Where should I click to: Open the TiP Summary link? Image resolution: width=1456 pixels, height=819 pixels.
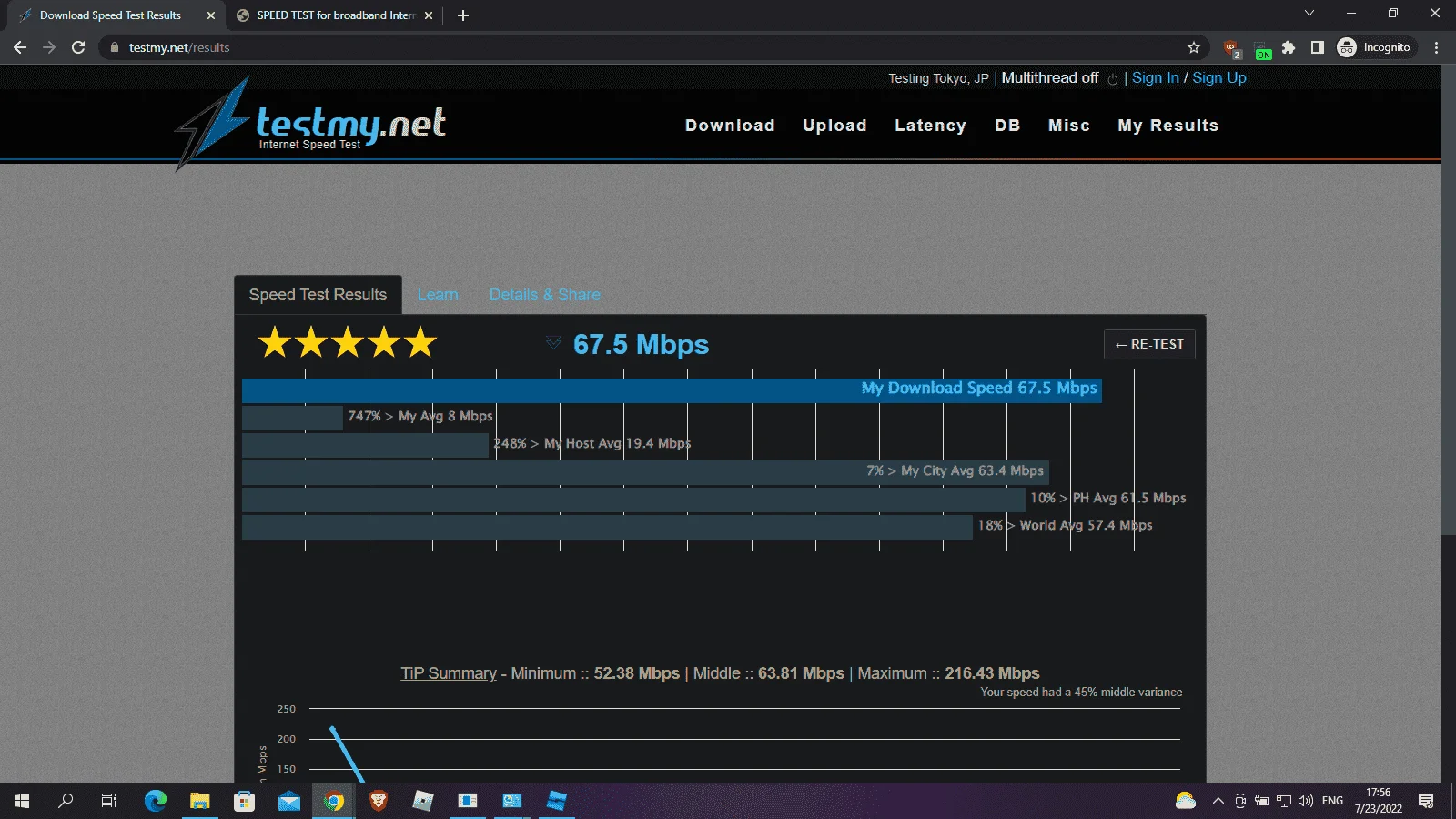449,673
